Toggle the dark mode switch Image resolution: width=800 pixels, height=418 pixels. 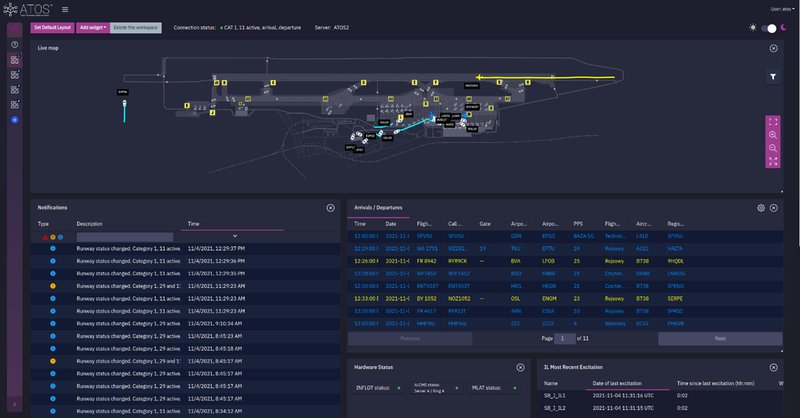pos(769,28)
